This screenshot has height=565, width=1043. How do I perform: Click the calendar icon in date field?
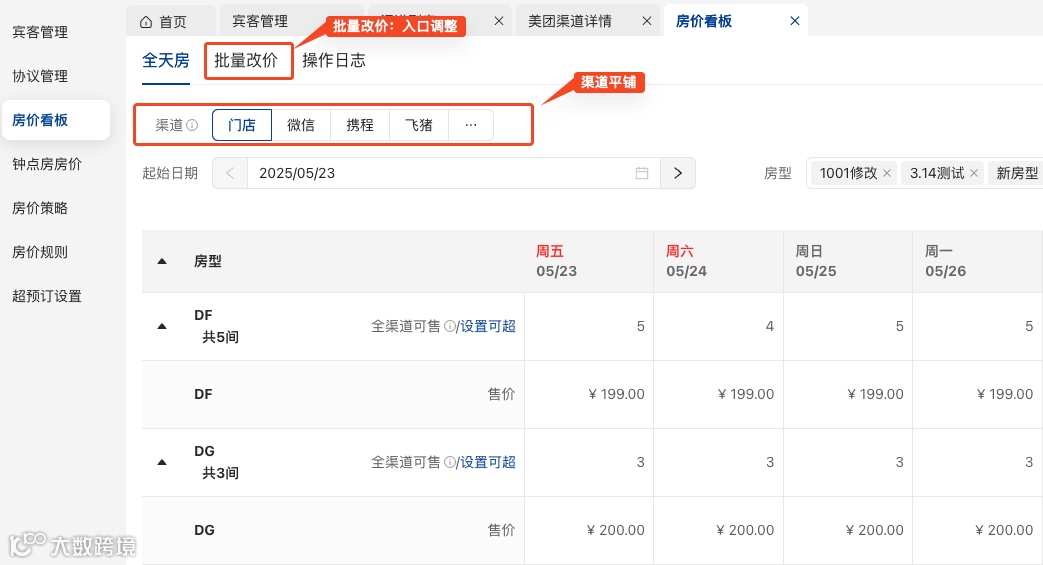tap(642, 173)
